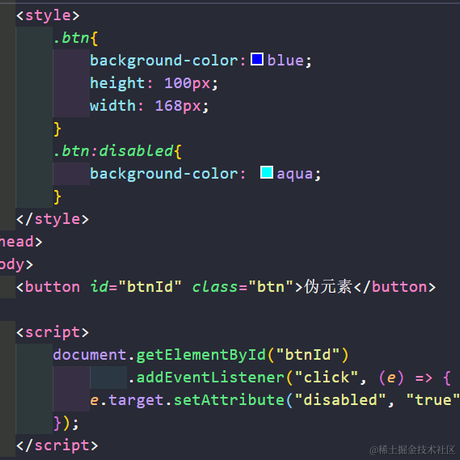The width and height of the screenshot is (460, 460).
Task: Click the getElementById method call
Action: point(201,355)
